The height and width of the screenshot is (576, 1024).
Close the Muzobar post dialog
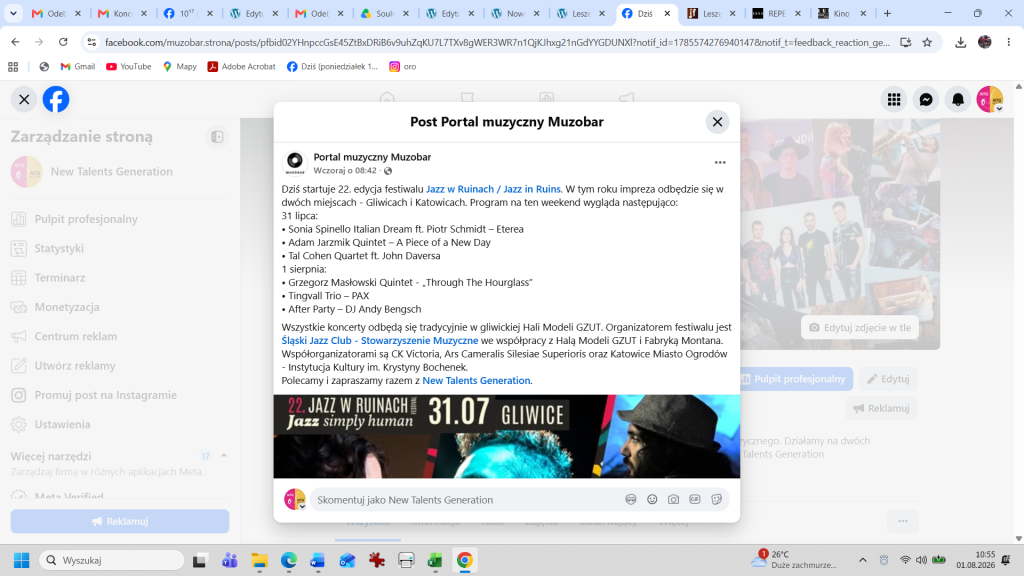coord(717,121)
